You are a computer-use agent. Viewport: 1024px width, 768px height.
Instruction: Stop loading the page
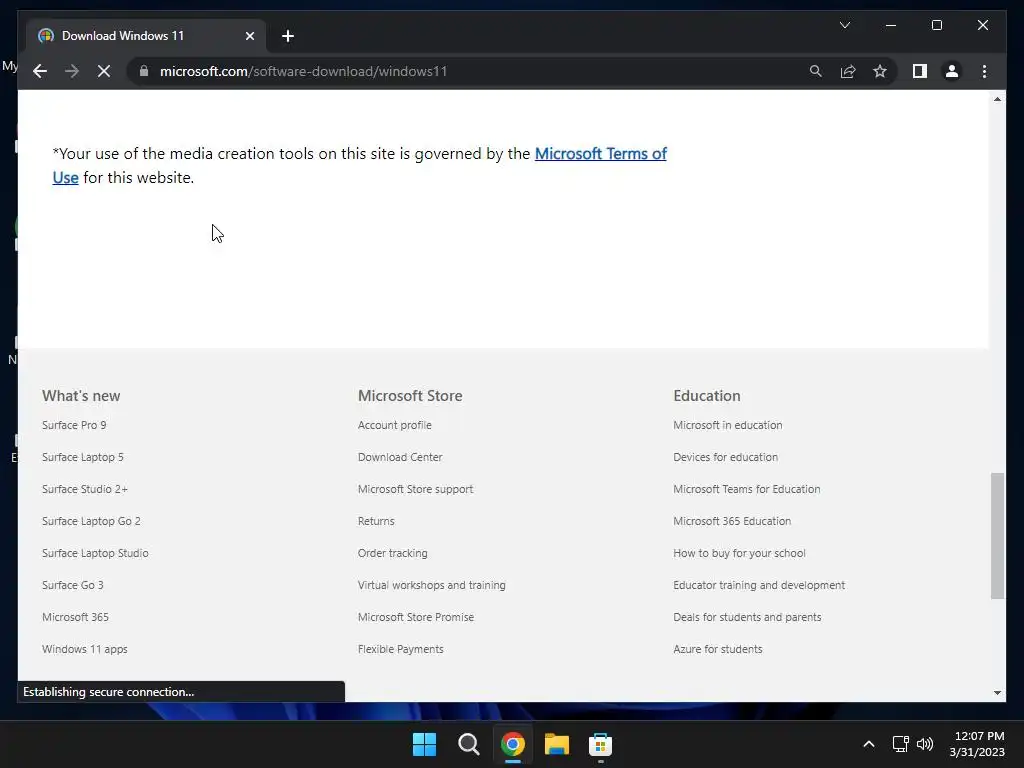tap(104, 71)
